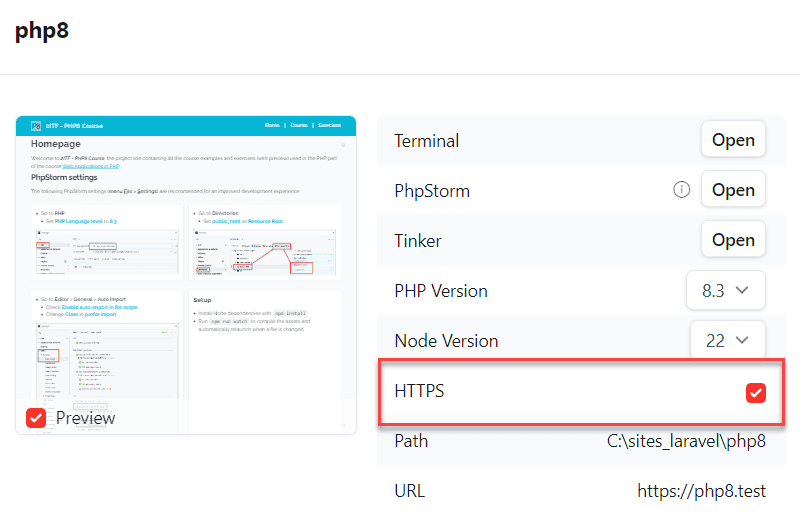The height and width of the screenshot is (517, 800).
Task: Click the php8 site title
Action: pos(42,31)
